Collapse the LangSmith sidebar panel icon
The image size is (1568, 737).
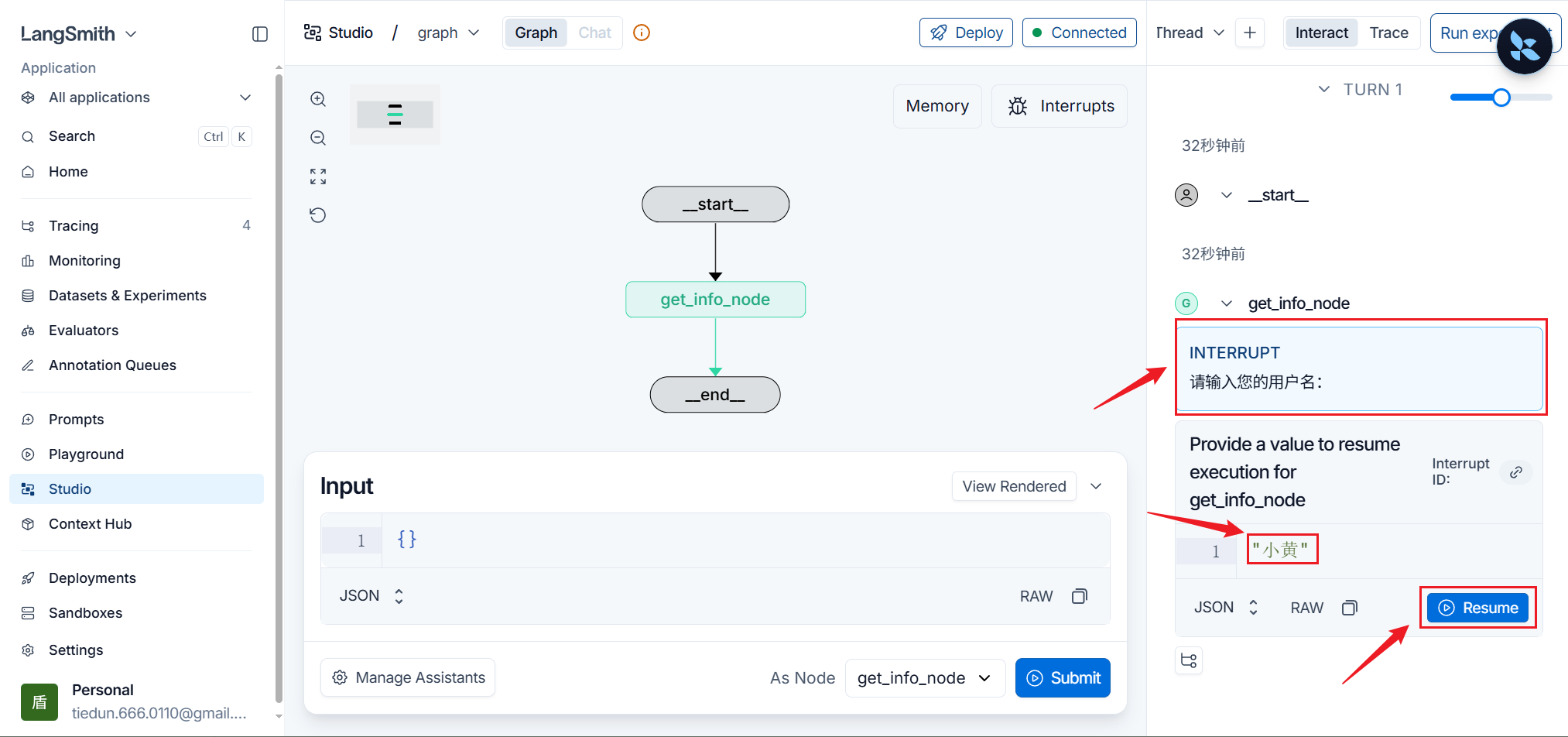[260, 34]
